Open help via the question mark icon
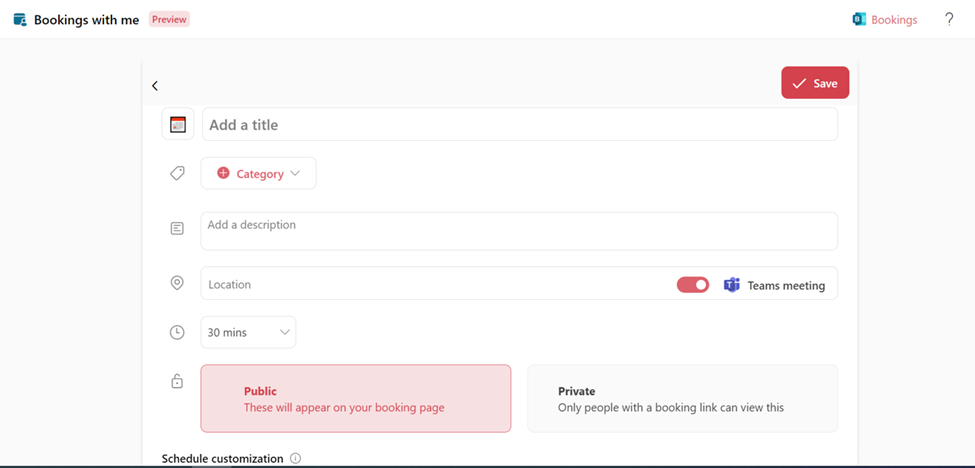 (949, 20)
